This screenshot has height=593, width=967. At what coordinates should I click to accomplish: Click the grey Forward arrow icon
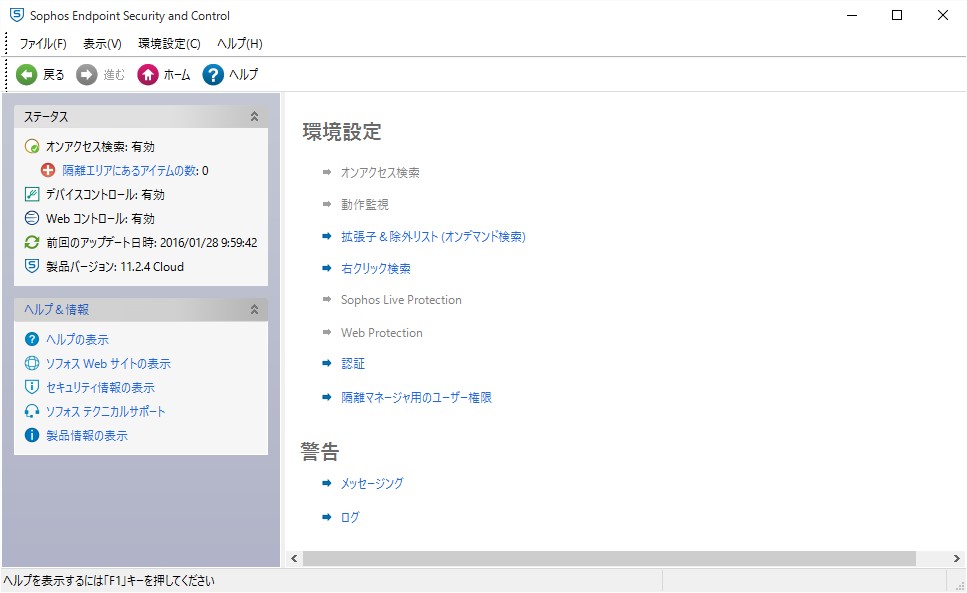coord(86,75)
